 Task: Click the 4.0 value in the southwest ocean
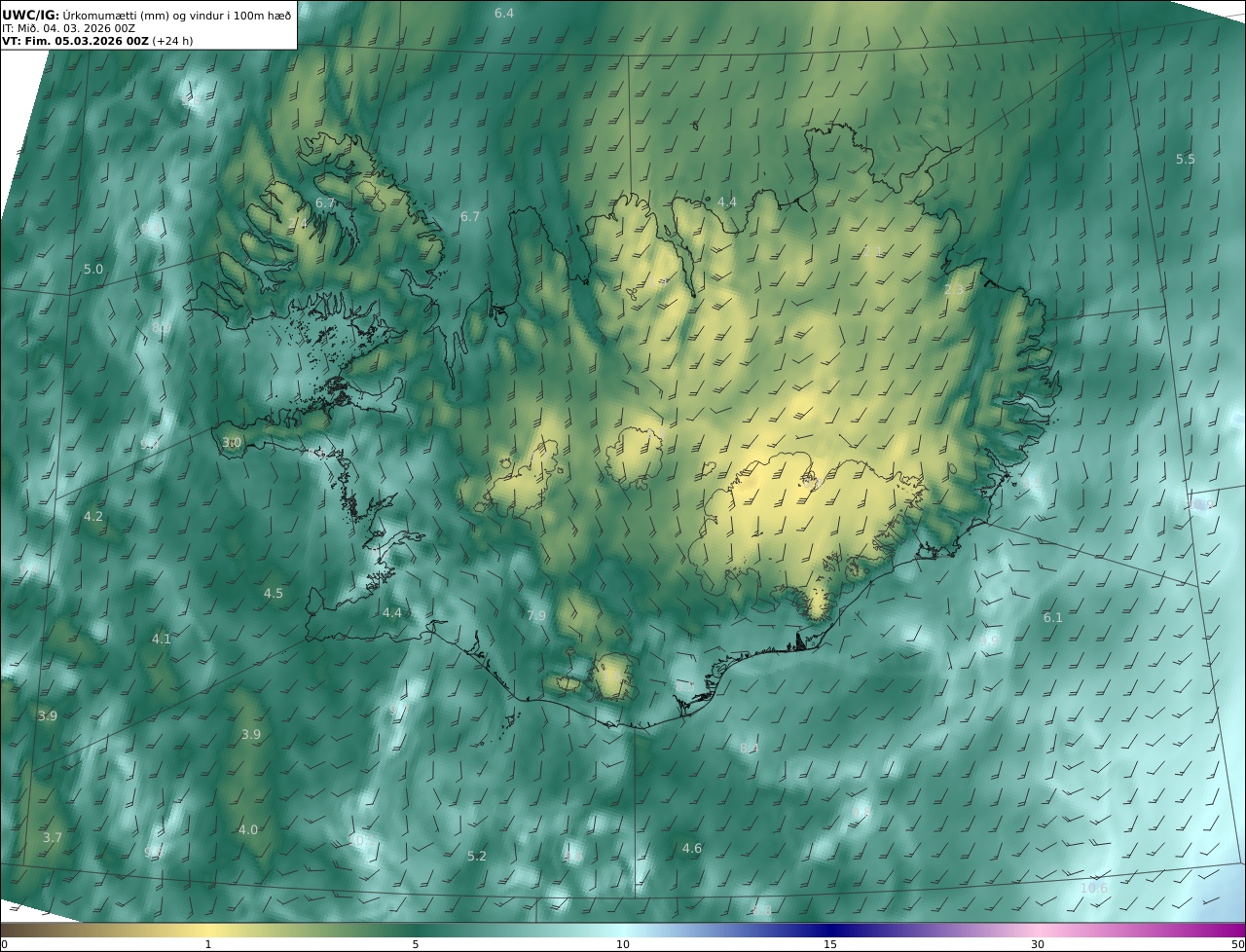coord(248,829)
